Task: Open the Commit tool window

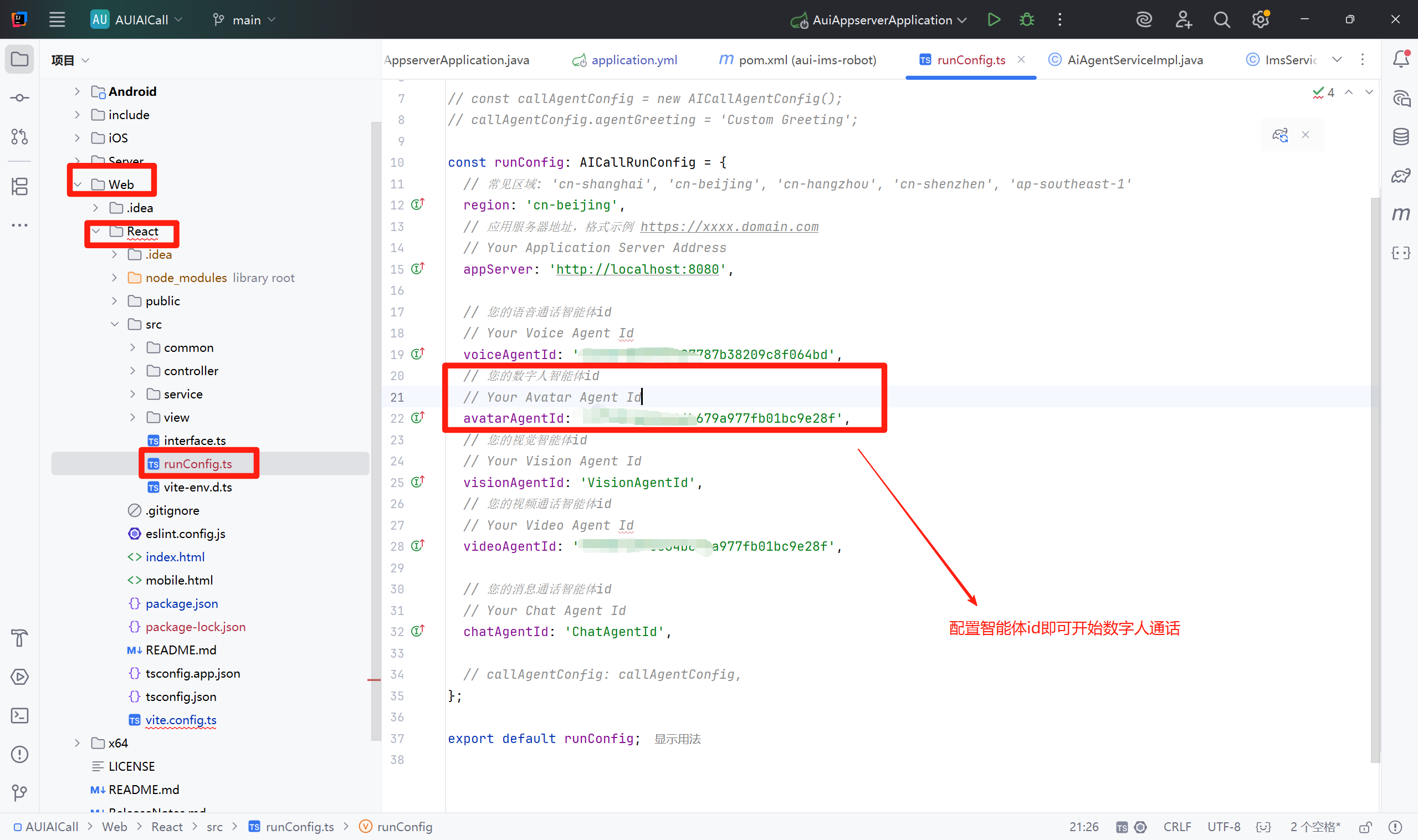Action: 19,98
